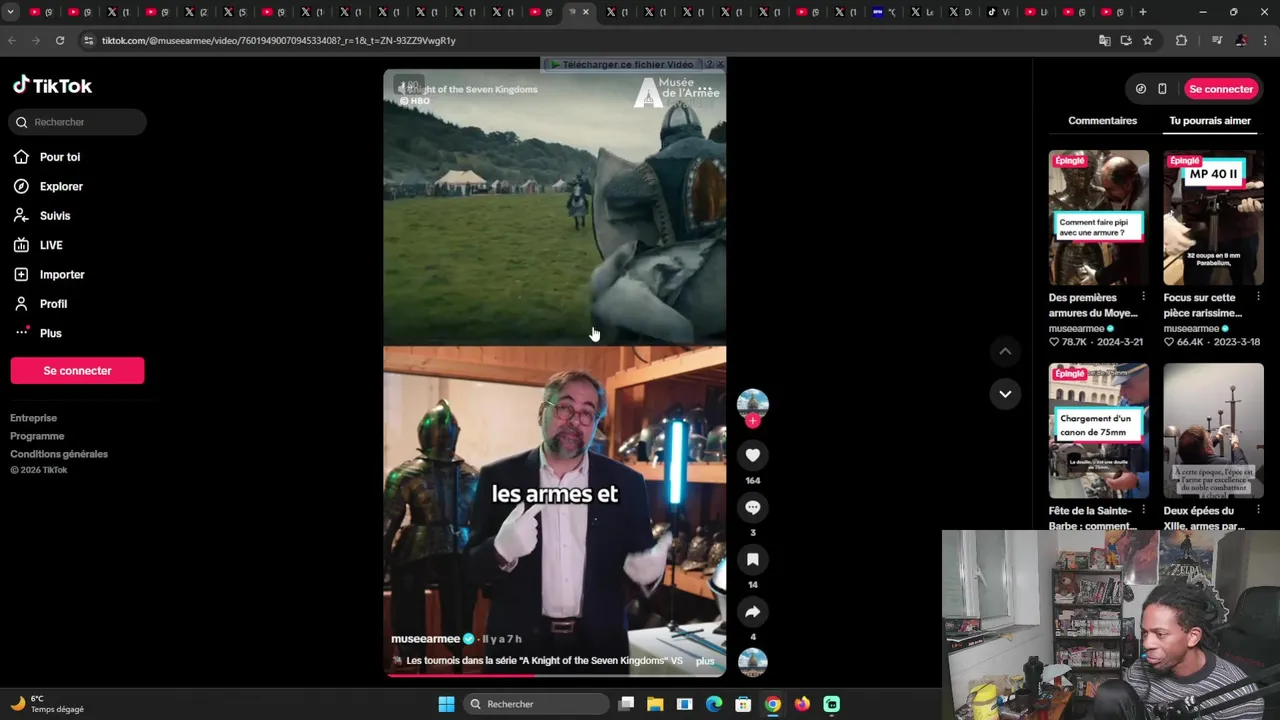The height and width of the screenshot is (720, 1280).
Task: Click the taskbar Rechercher search box
Action: 537,704
